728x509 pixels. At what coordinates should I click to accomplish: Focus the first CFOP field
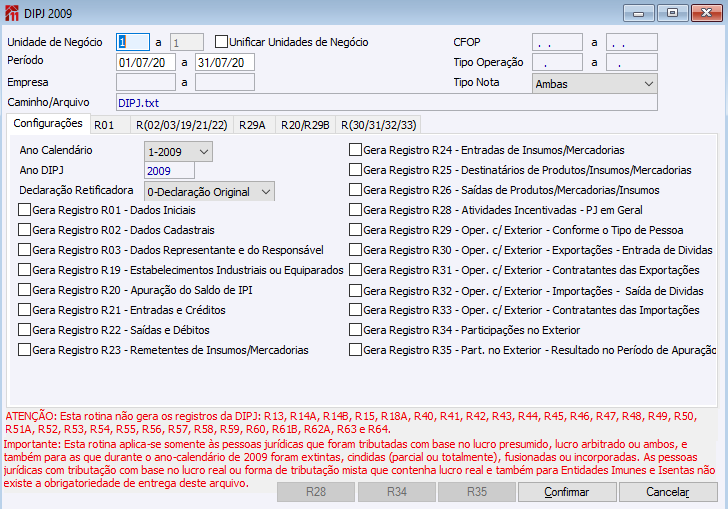pos(557,42)
